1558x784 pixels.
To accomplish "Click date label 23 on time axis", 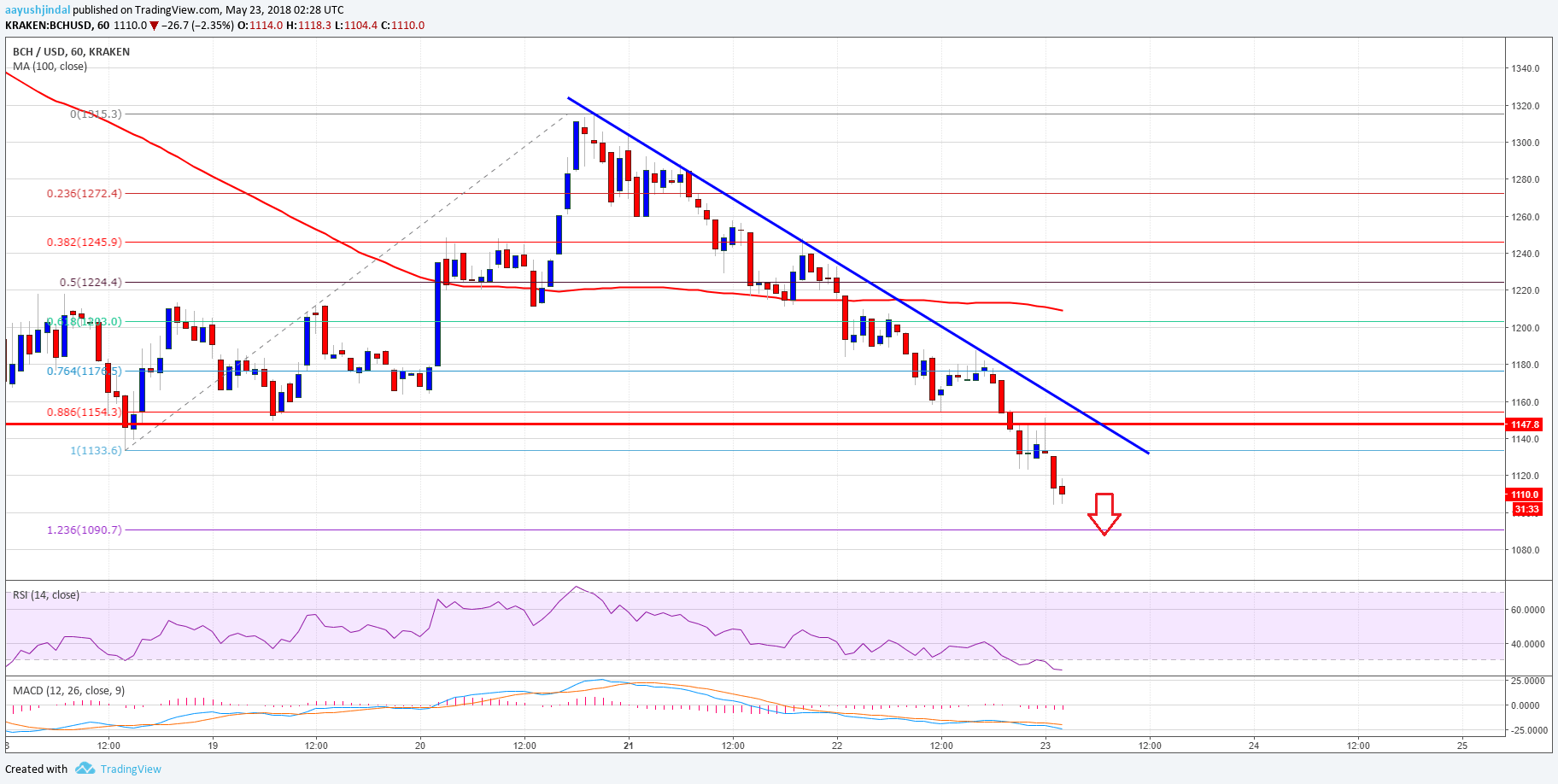I will (x=1045, y=746).
